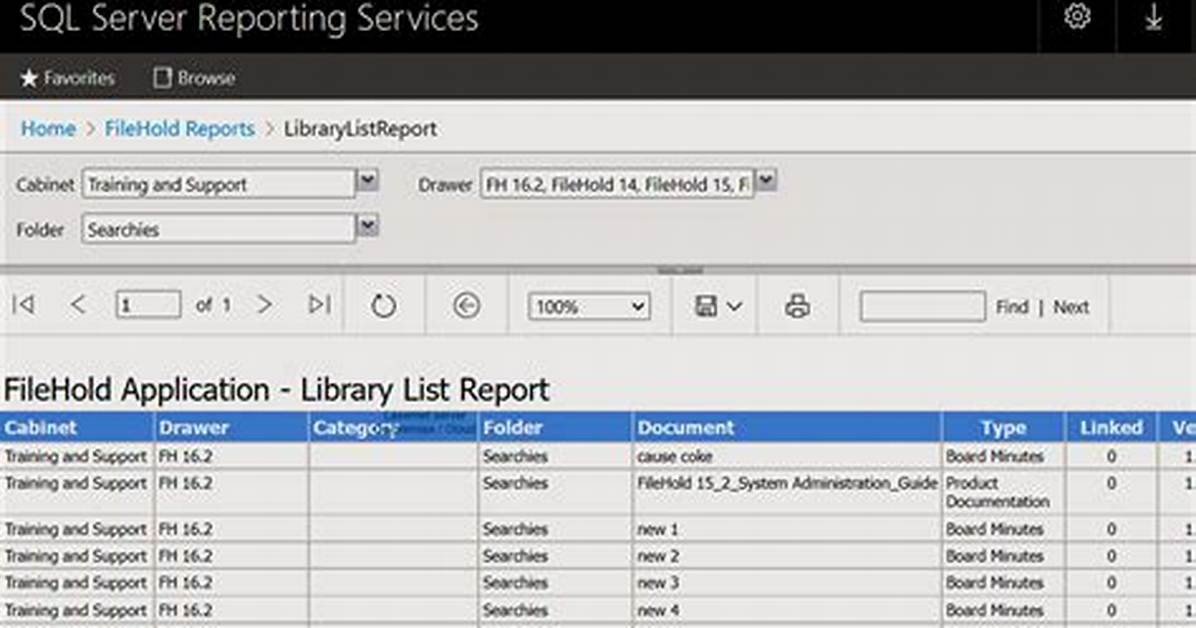1196x628 pixels.
Task: Expand the Folder dropdown arrow
Action: 368,226
